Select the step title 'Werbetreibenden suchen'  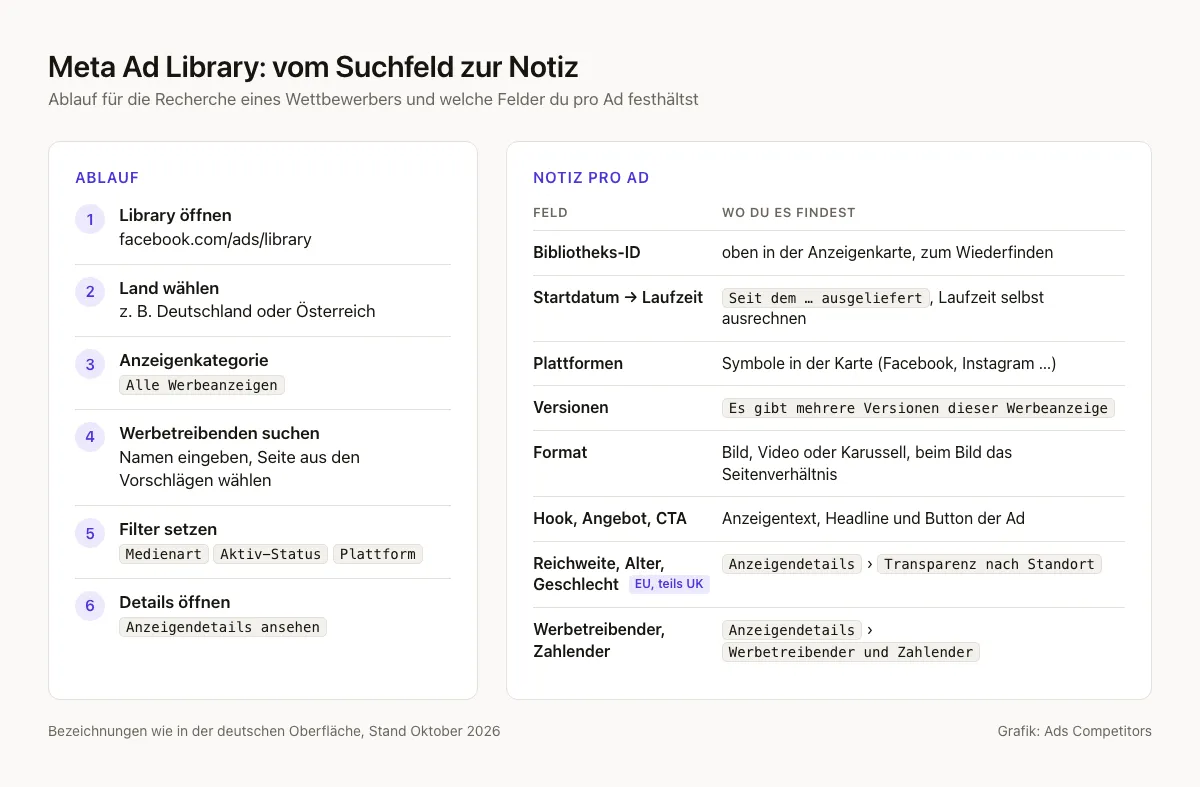219,433
